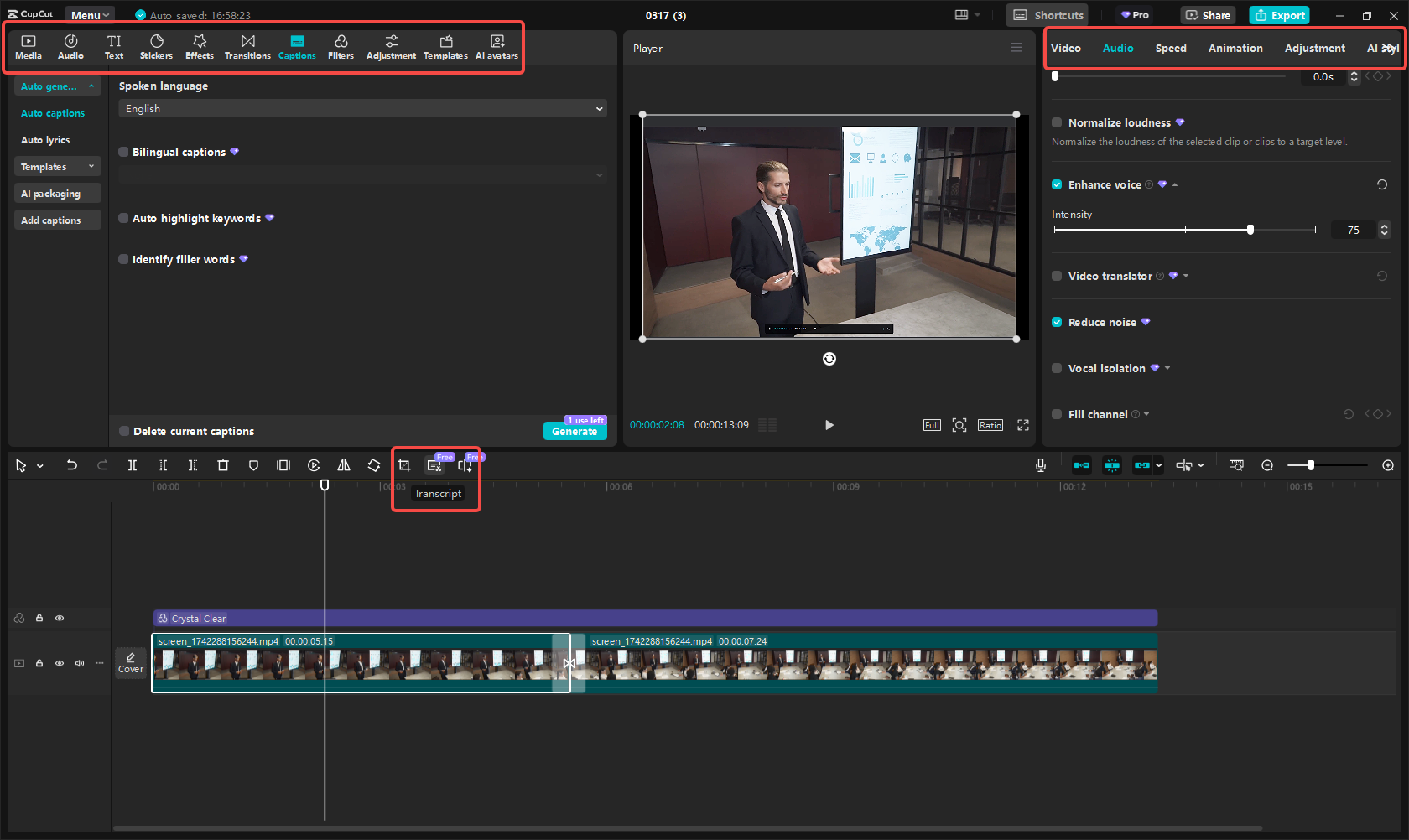This screenshot has width=1409, height=840.
Task: Switch to the Animation tab
Action: click(x=1235, y=49)
